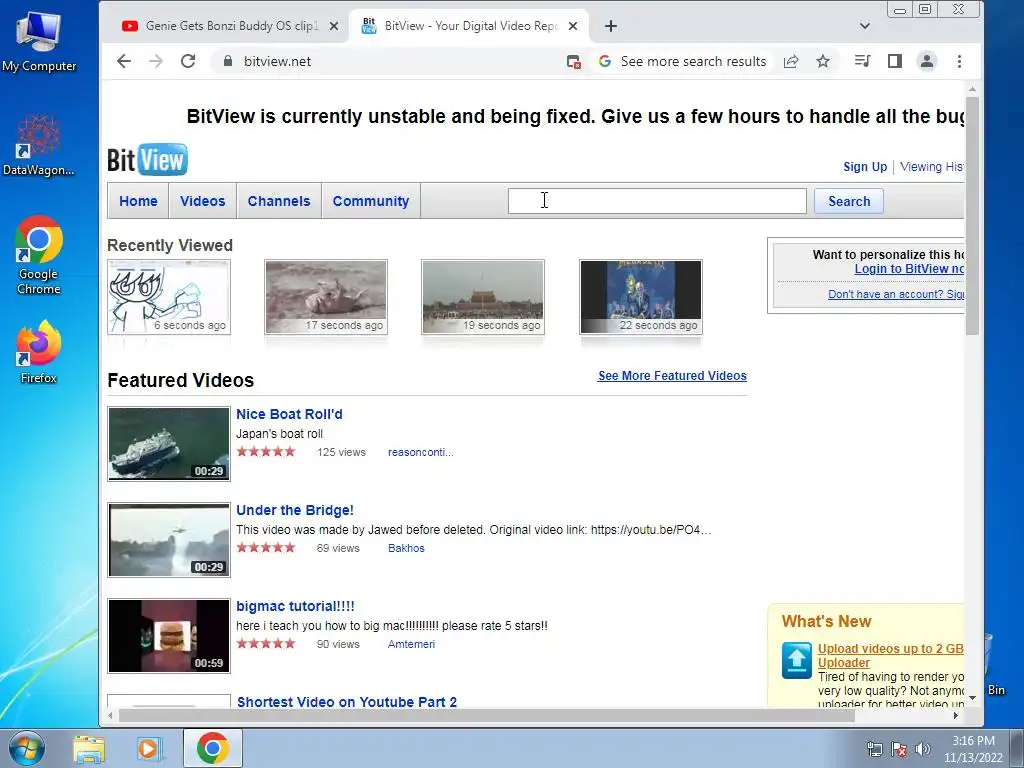Open recently viewed thumbnail 22 seconds ago
Image resolution: width=1024 pixels, height=768 pixels.
(641, 297)
